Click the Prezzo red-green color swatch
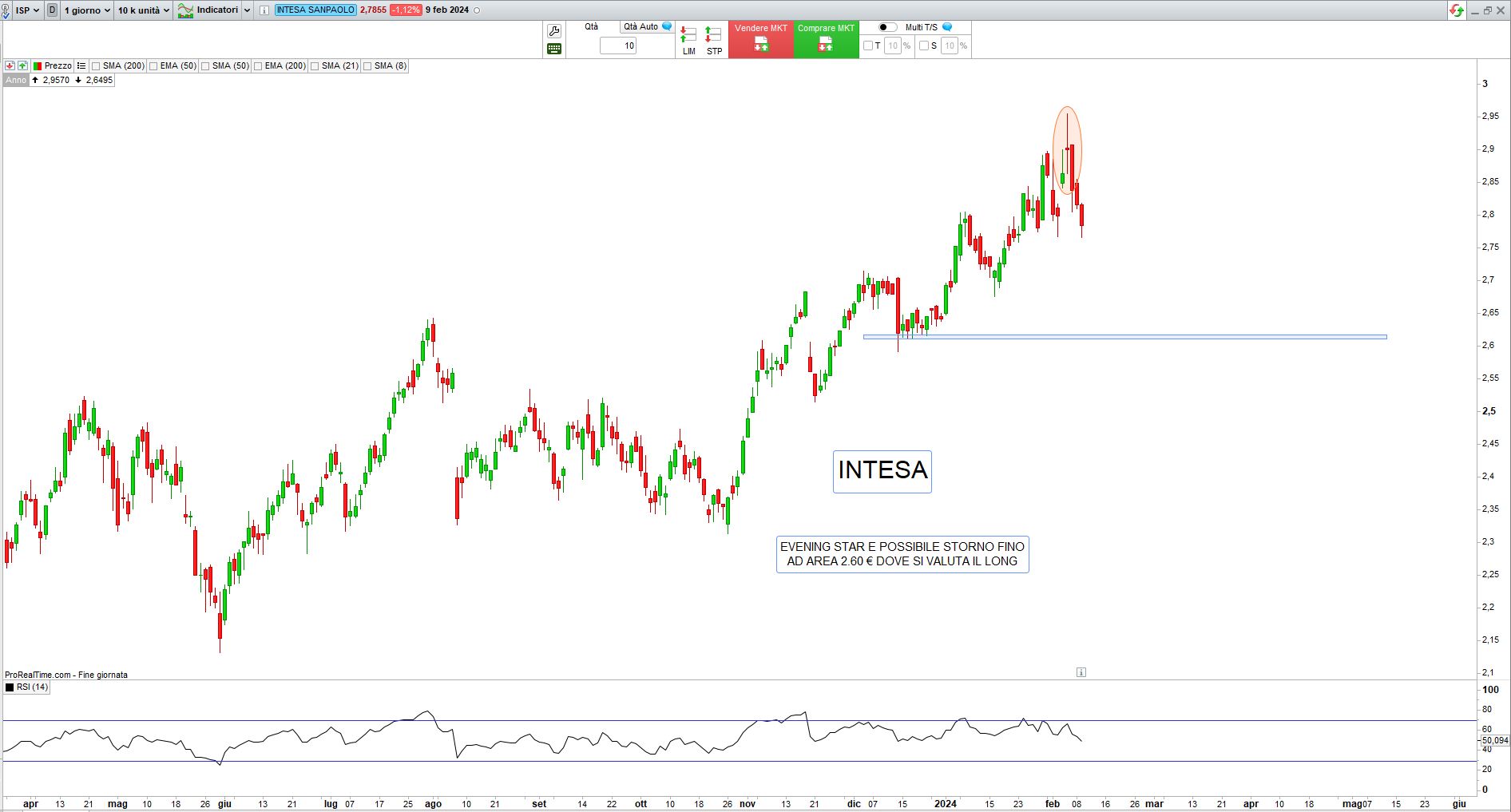Viewport: 1511px width, 812px height. (38, 65)
